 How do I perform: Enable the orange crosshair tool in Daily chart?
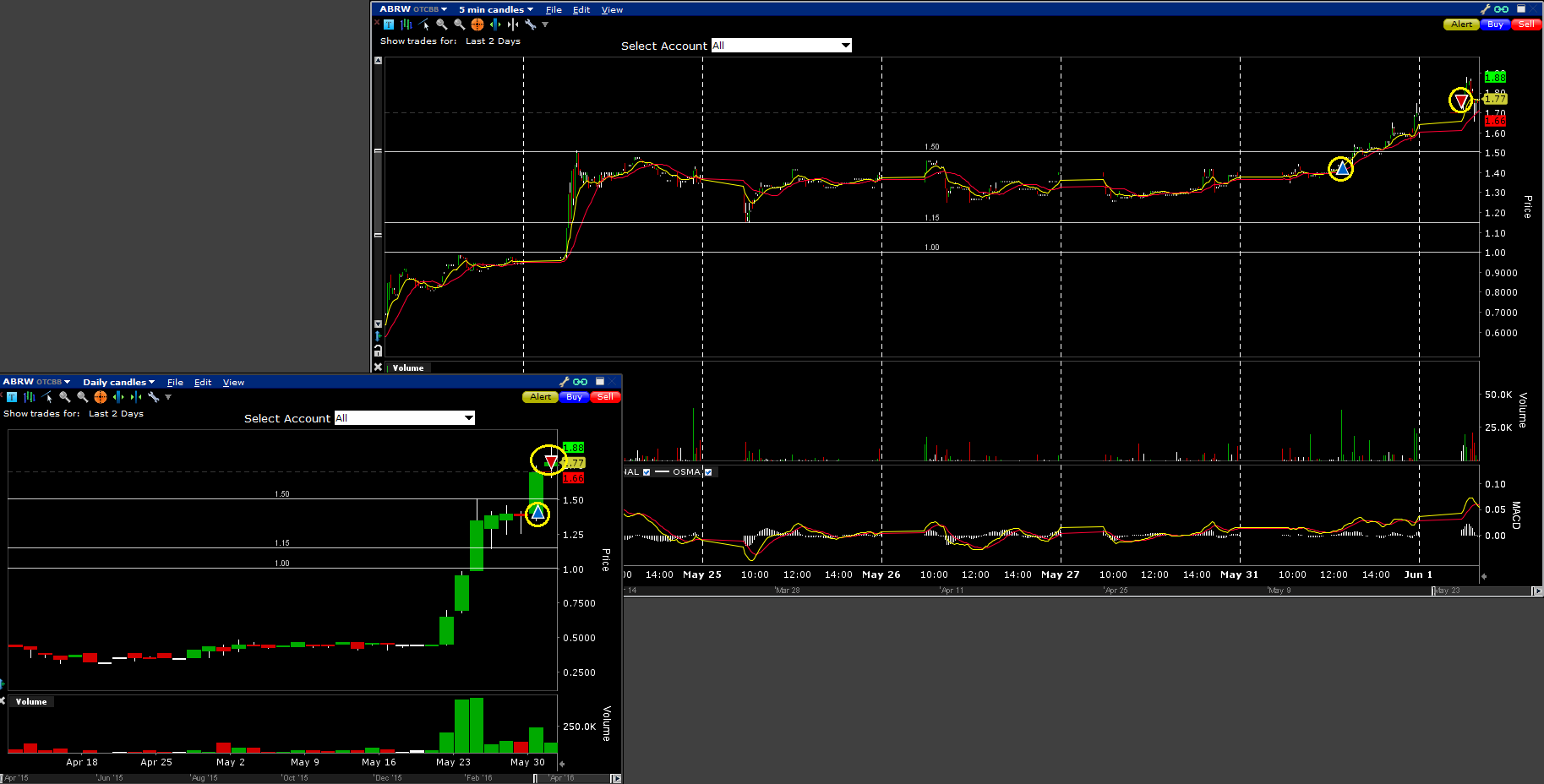click(x=101, y=397)
